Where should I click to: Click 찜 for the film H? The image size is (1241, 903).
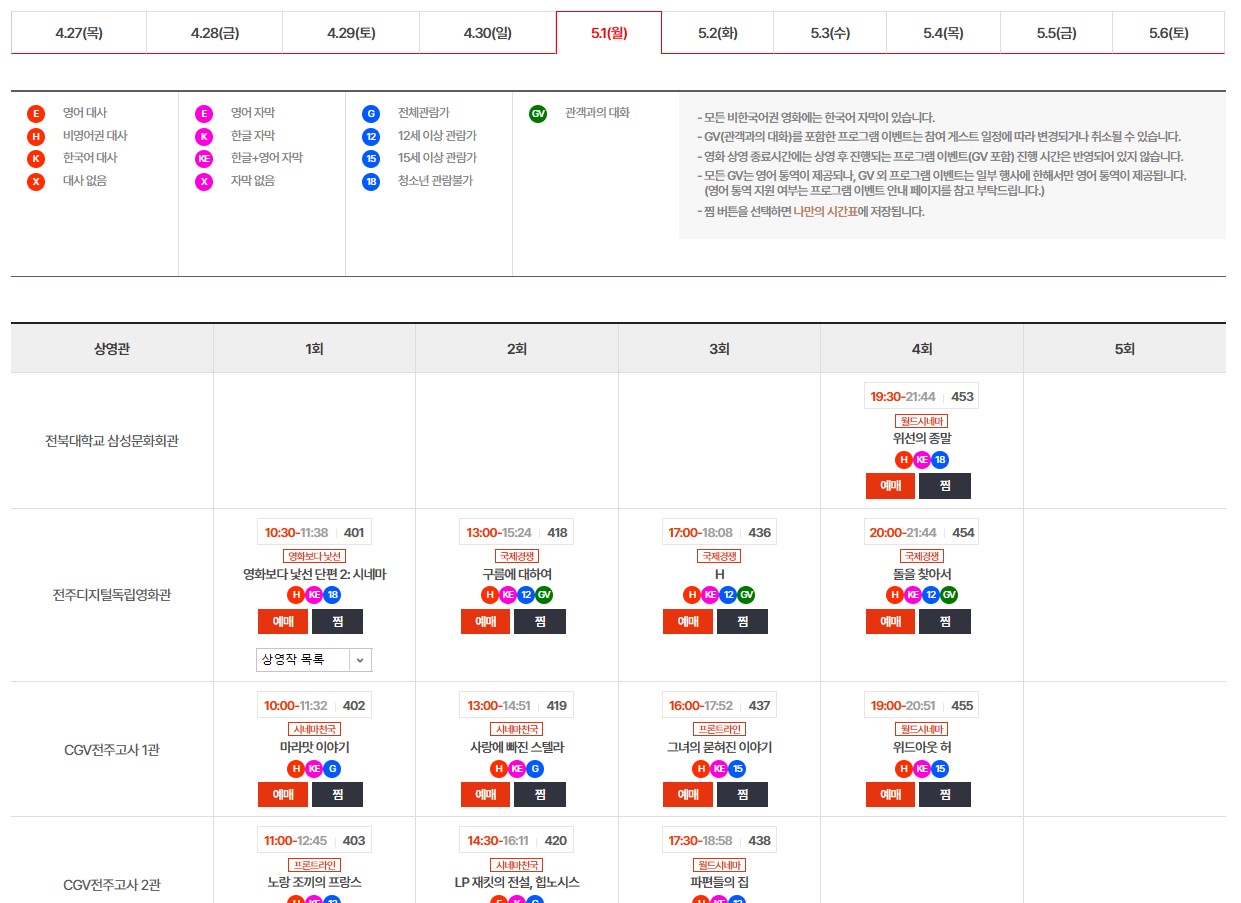(x=742, y=621)
